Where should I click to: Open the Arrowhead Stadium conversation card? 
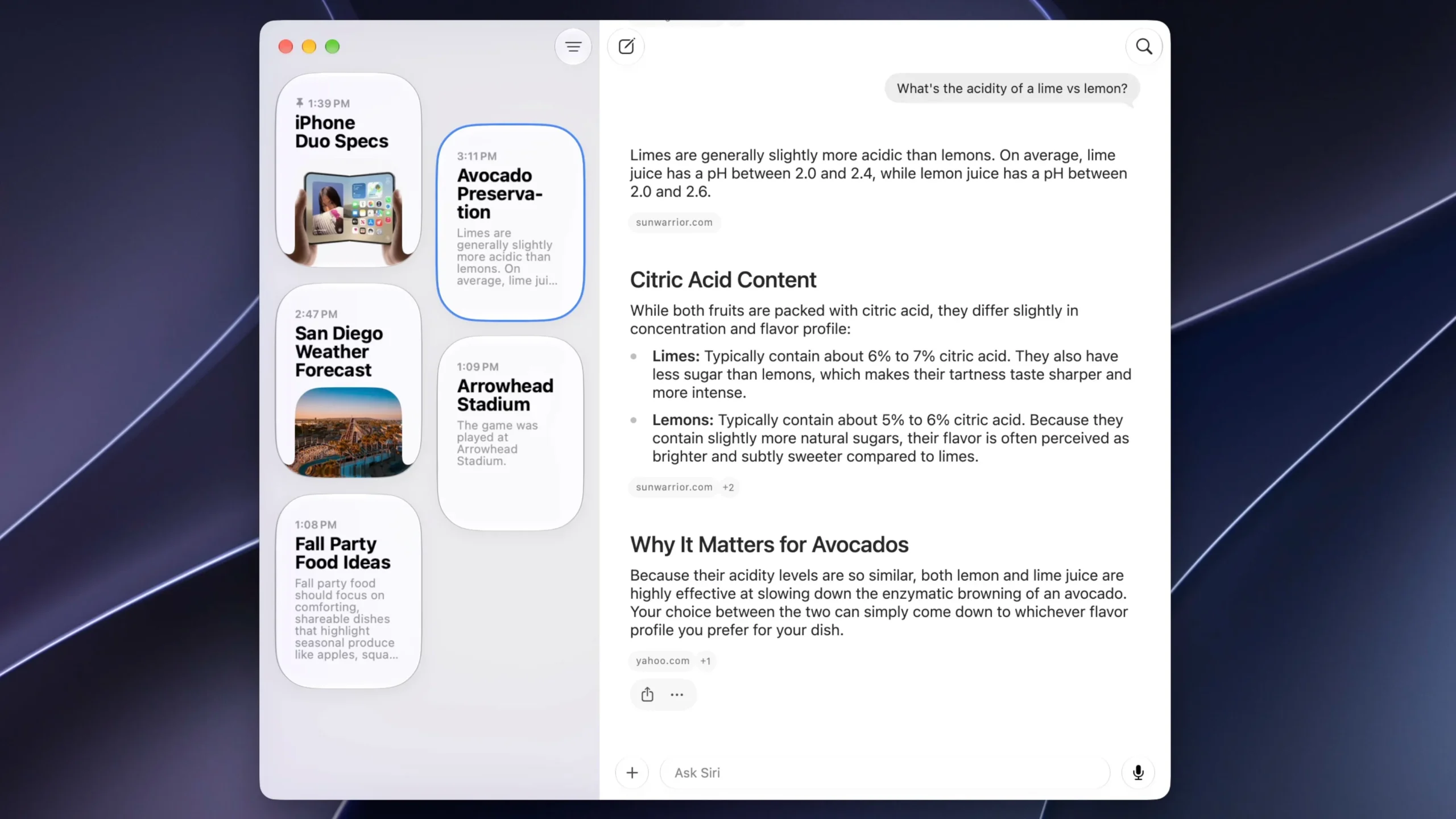pyautogui.click(x=511, y=433)
